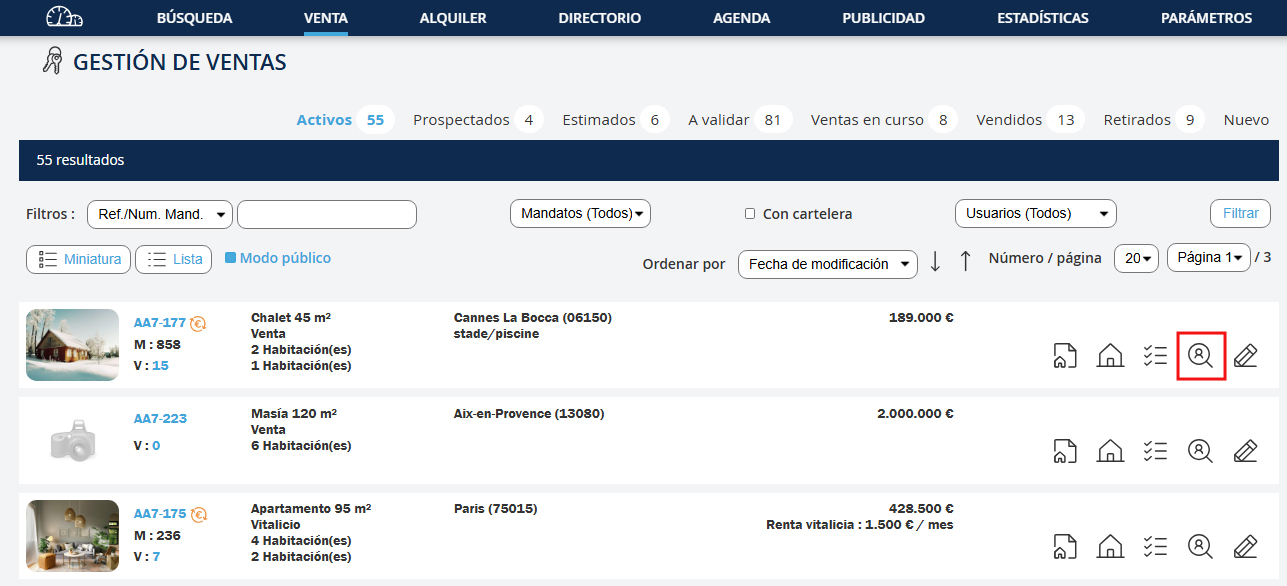Enable the Con cartelera checkbox
The height and width of the screenshot is (586, 1287).
click(750, 214)
